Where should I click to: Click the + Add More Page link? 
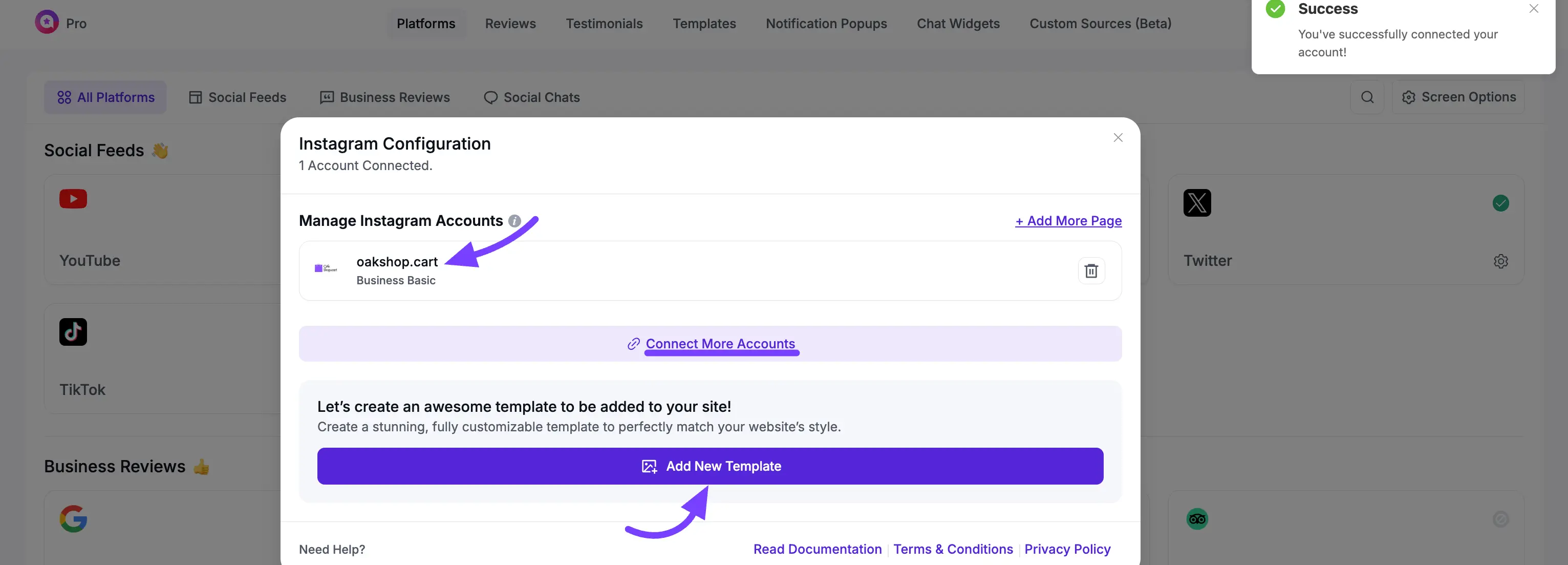click(x=1068, y=221)
